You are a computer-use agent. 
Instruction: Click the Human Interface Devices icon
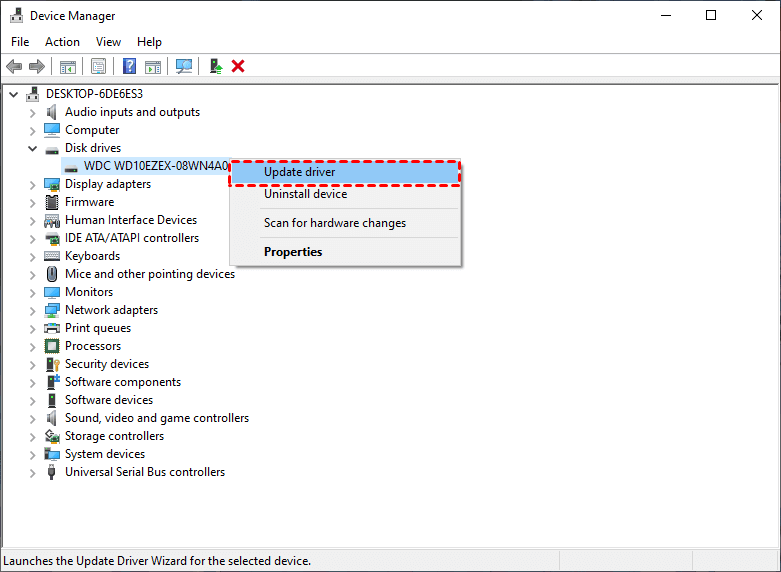[x=52, y=221]
